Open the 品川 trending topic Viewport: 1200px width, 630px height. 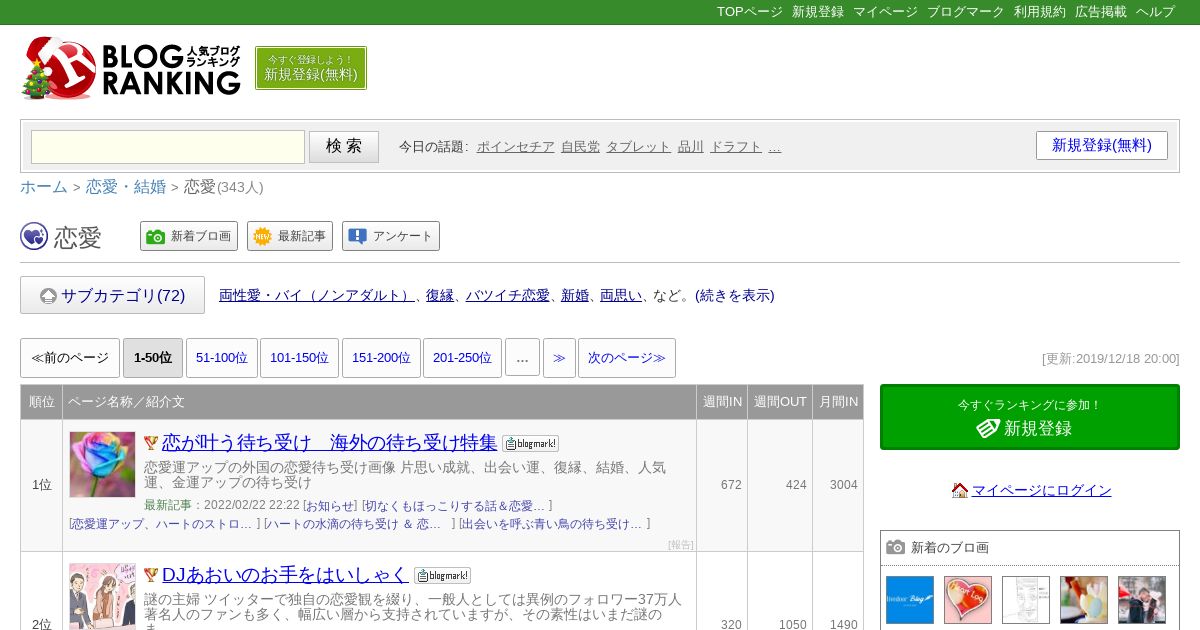[690, 146]
